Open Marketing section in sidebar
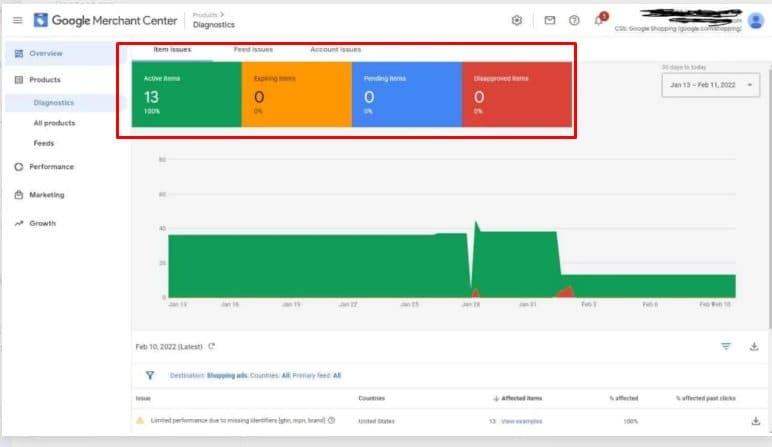 click(47, 195)
